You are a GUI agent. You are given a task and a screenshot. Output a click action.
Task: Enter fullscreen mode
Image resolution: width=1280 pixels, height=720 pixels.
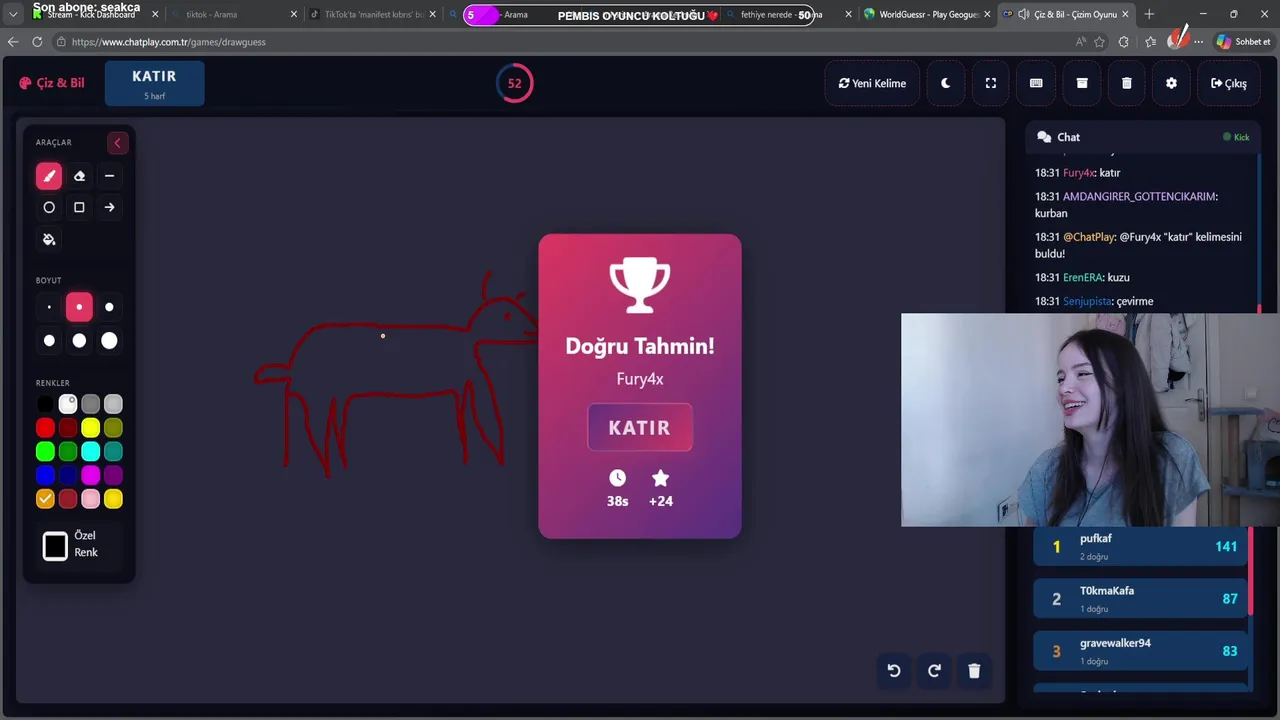coord(991,83)
